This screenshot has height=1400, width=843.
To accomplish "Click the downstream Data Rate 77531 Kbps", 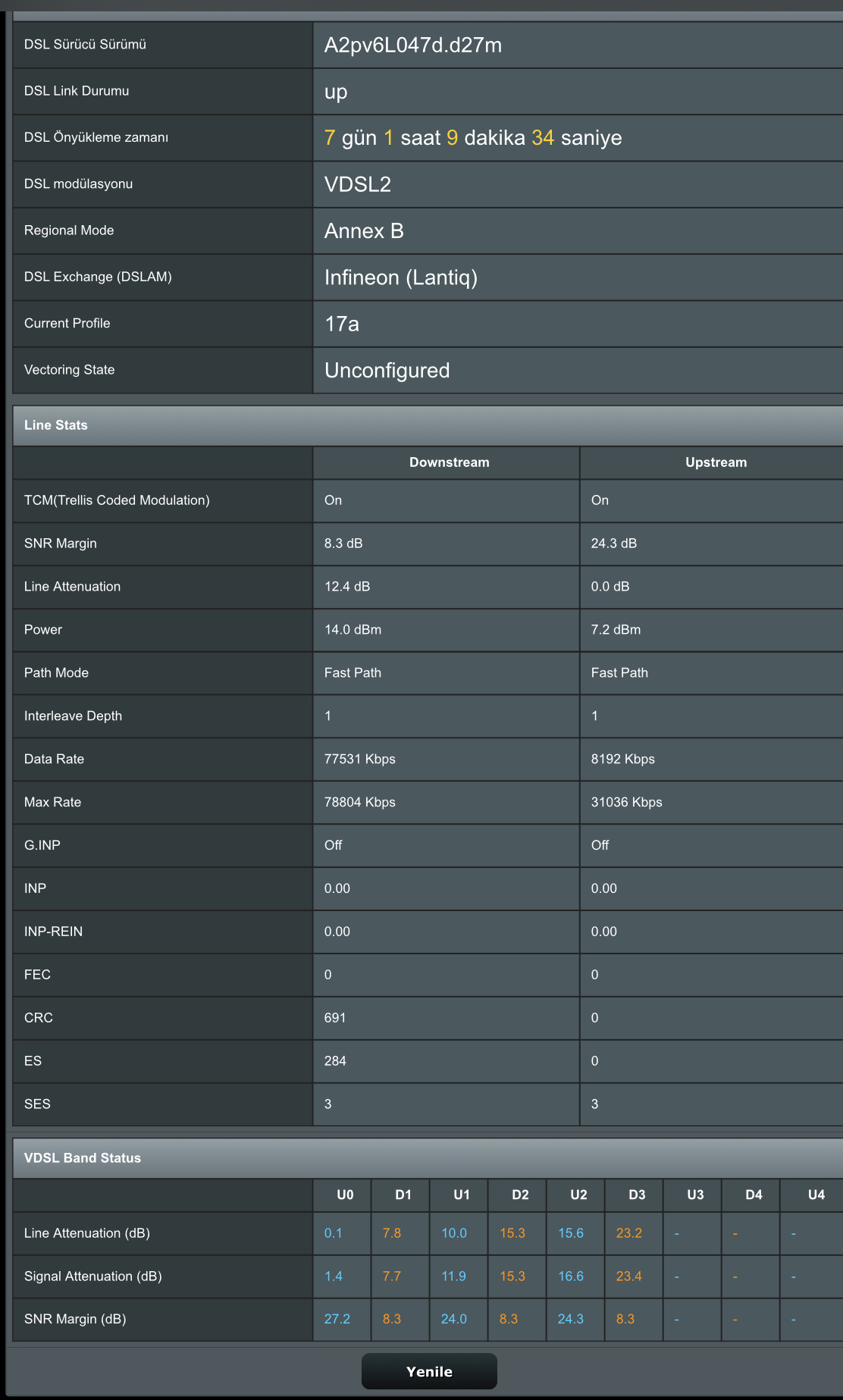I will tap(359, 759).
